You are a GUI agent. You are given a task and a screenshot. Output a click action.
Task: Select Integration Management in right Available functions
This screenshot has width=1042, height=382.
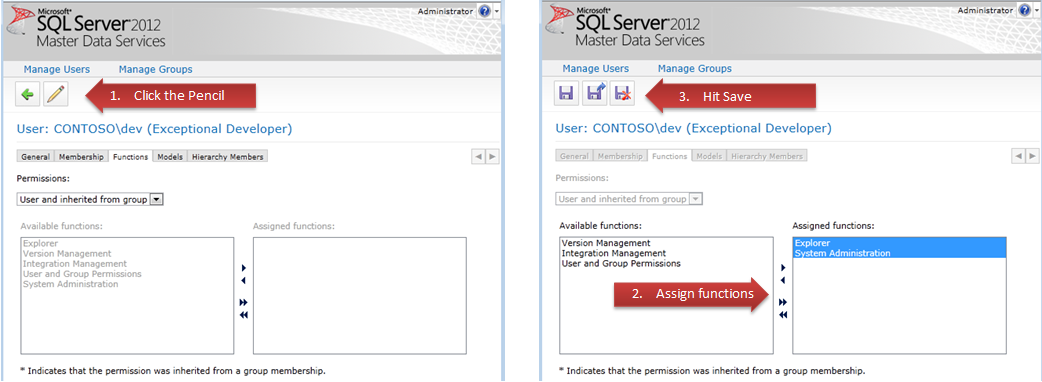point(613,253)
